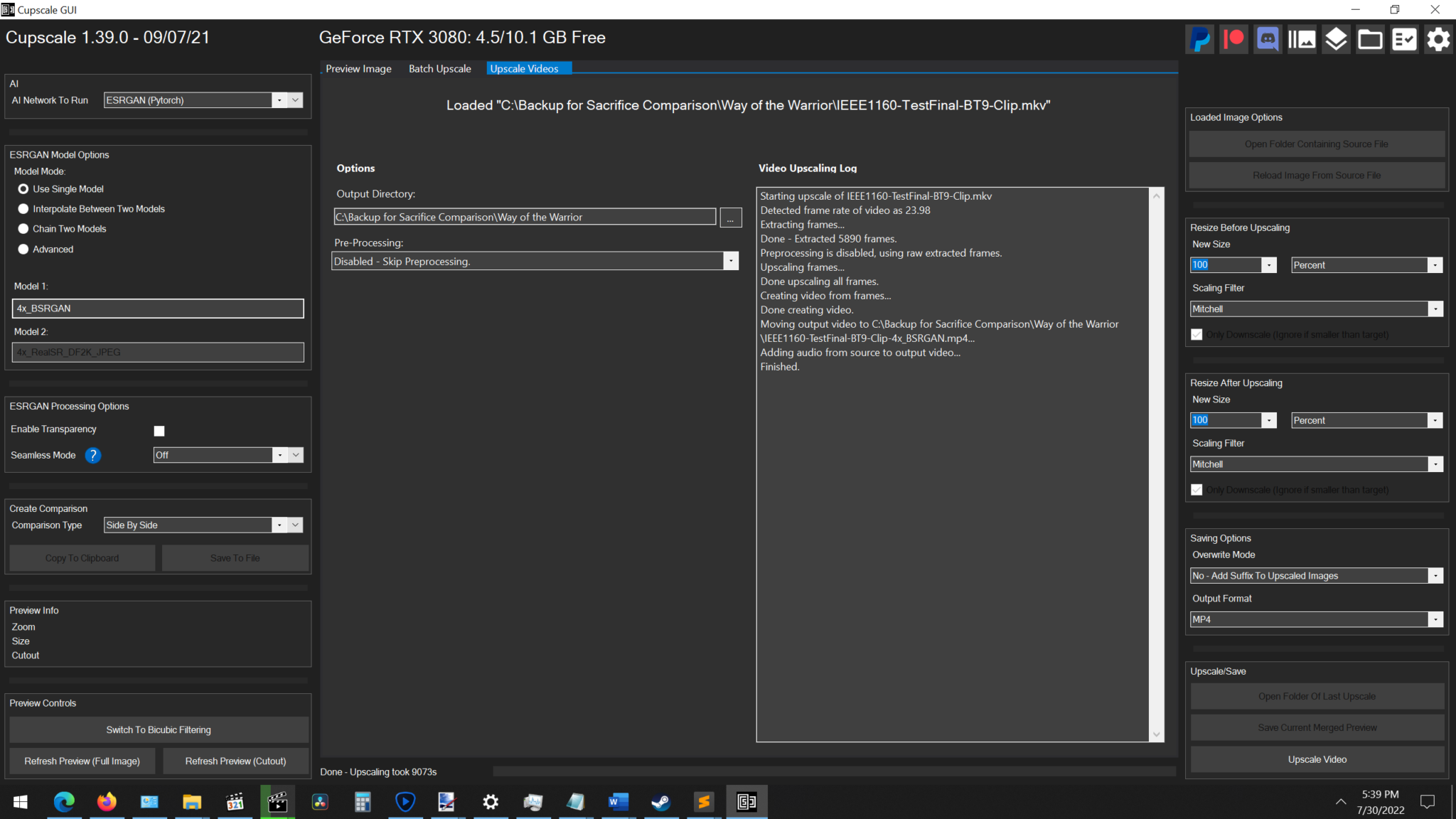This screenshot has width=1456, height=819.
Task: Toggle Only Downscale under Resize After Upscaling
Action: (x=1197, y=490)
